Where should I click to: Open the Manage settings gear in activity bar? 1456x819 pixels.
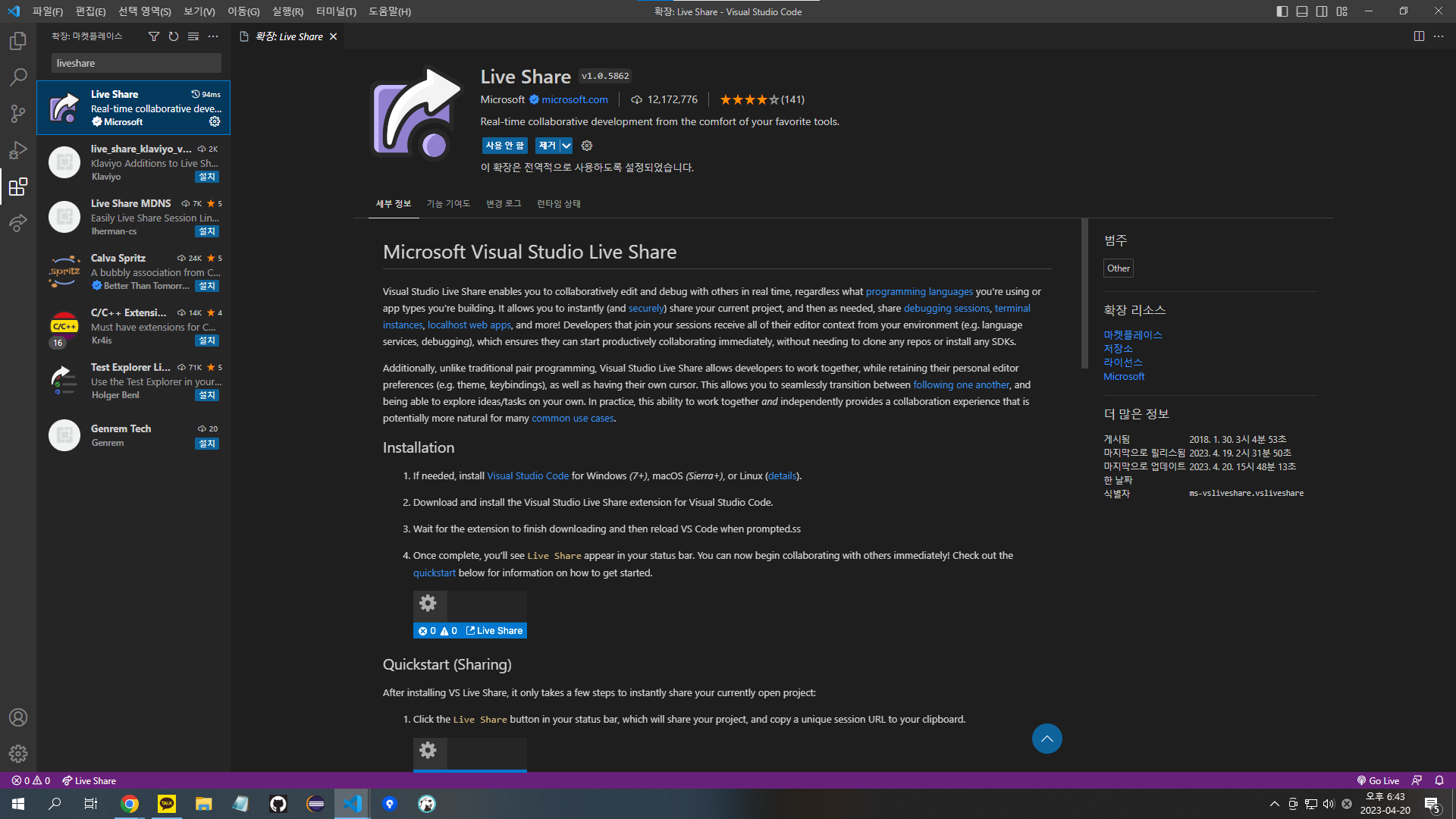pyautogui.click(x=17, y=754)
